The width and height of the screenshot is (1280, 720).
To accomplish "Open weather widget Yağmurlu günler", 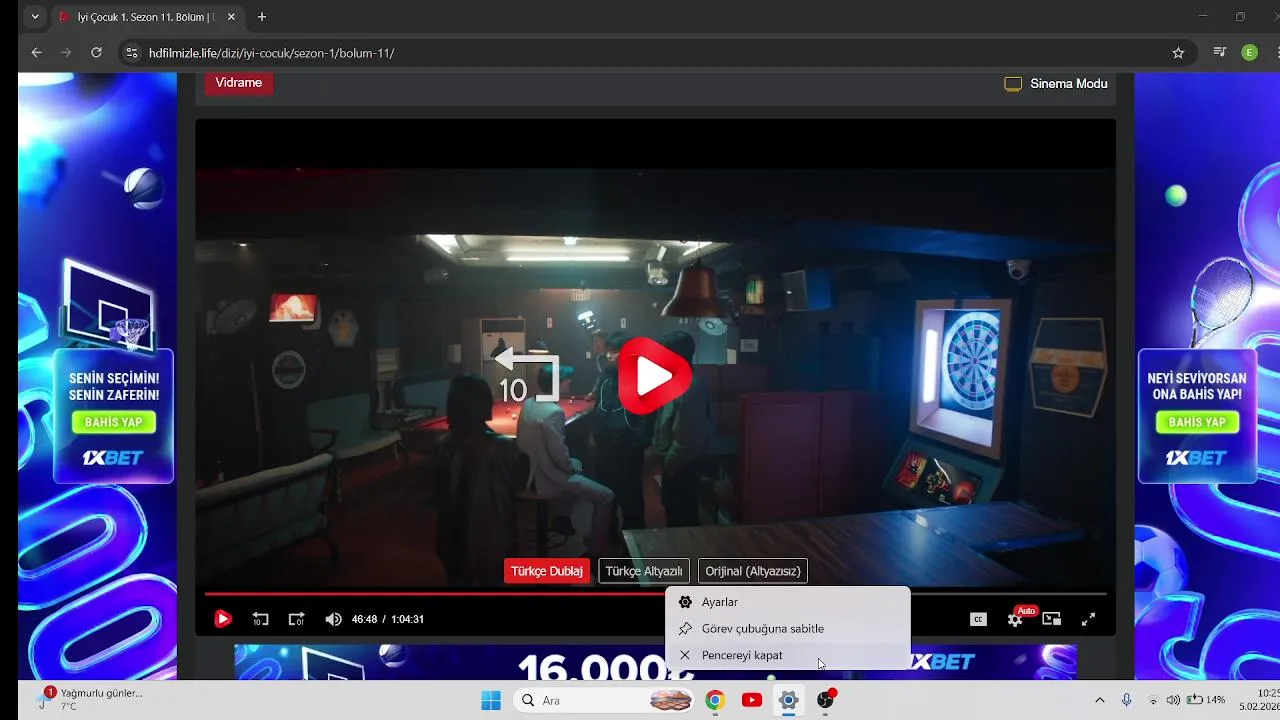I will point(90,699).
